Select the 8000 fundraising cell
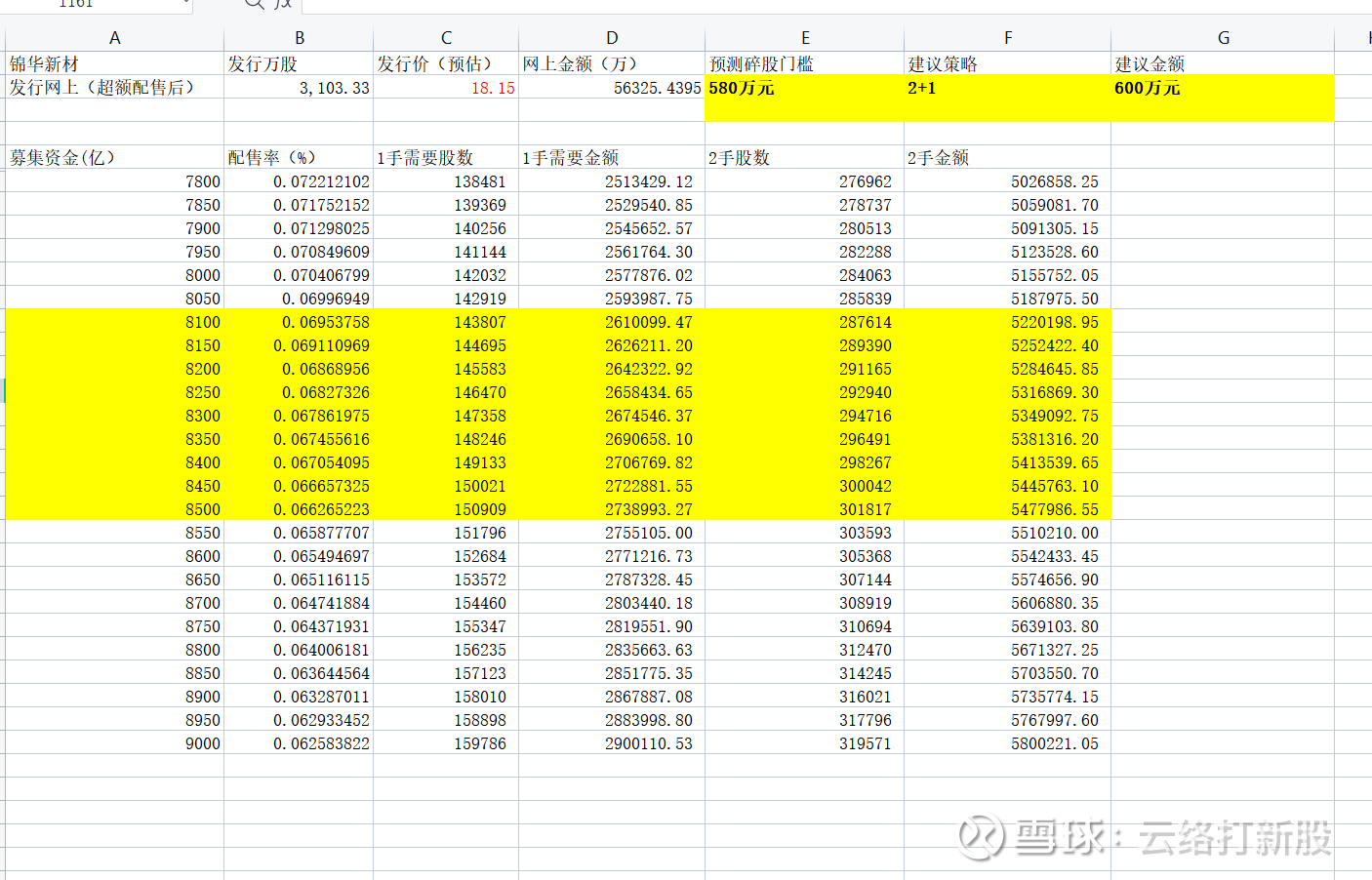Screen dimensions: 1372x880 (x=114, y=274)
